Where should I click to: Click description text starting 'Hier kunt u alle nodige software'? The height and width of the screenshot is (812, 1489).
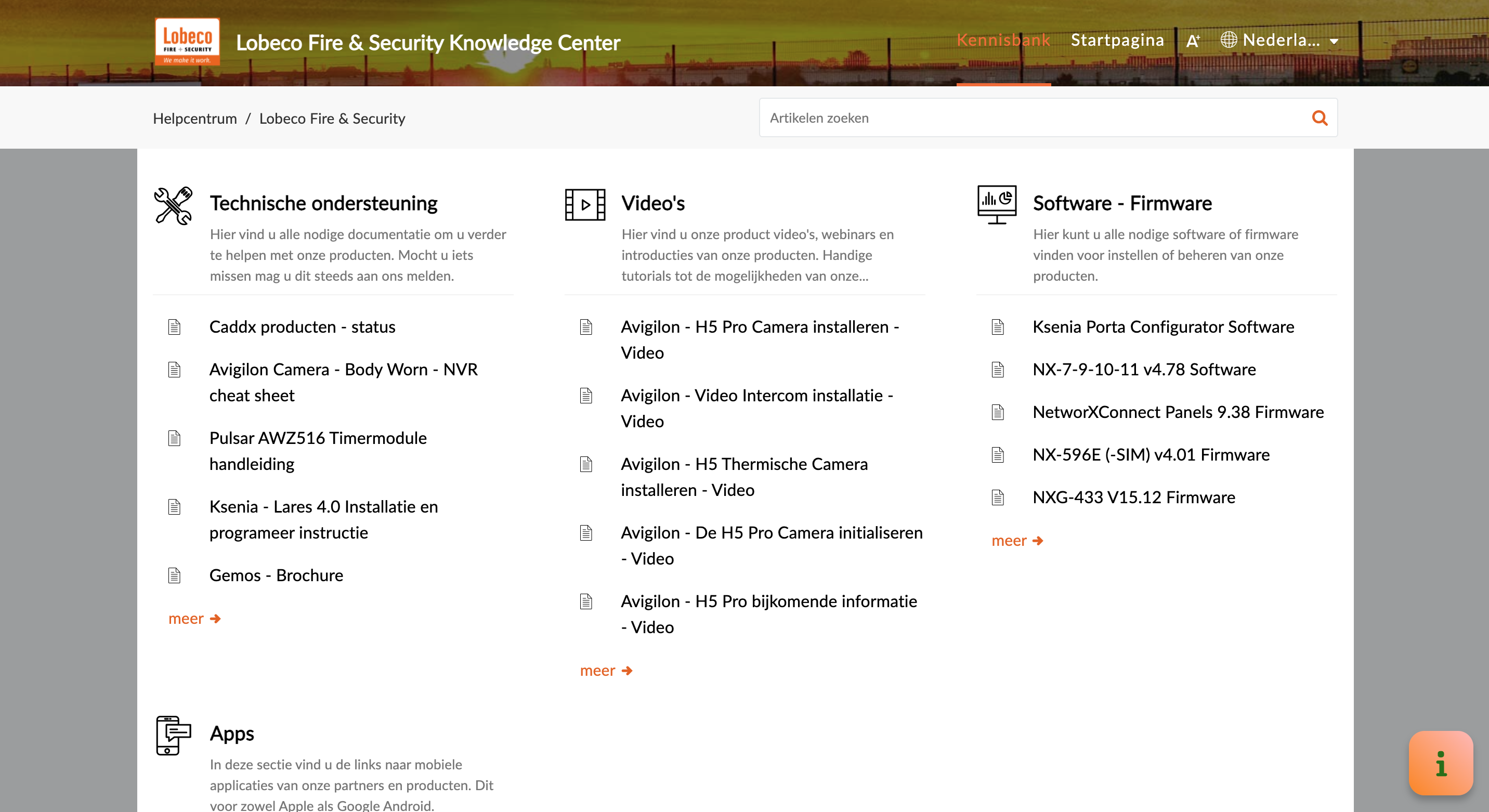point(1165,255)
